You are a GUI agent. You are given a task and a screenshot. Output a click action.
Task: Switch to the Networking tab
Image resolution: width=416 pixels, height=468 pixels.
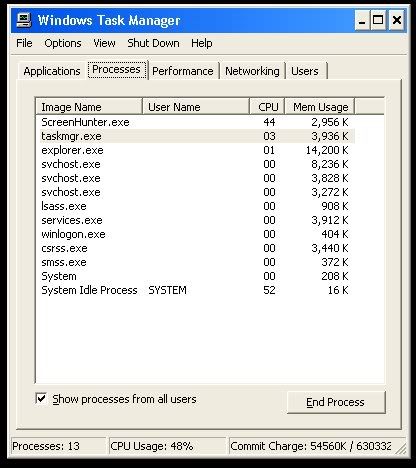point(252,71)
